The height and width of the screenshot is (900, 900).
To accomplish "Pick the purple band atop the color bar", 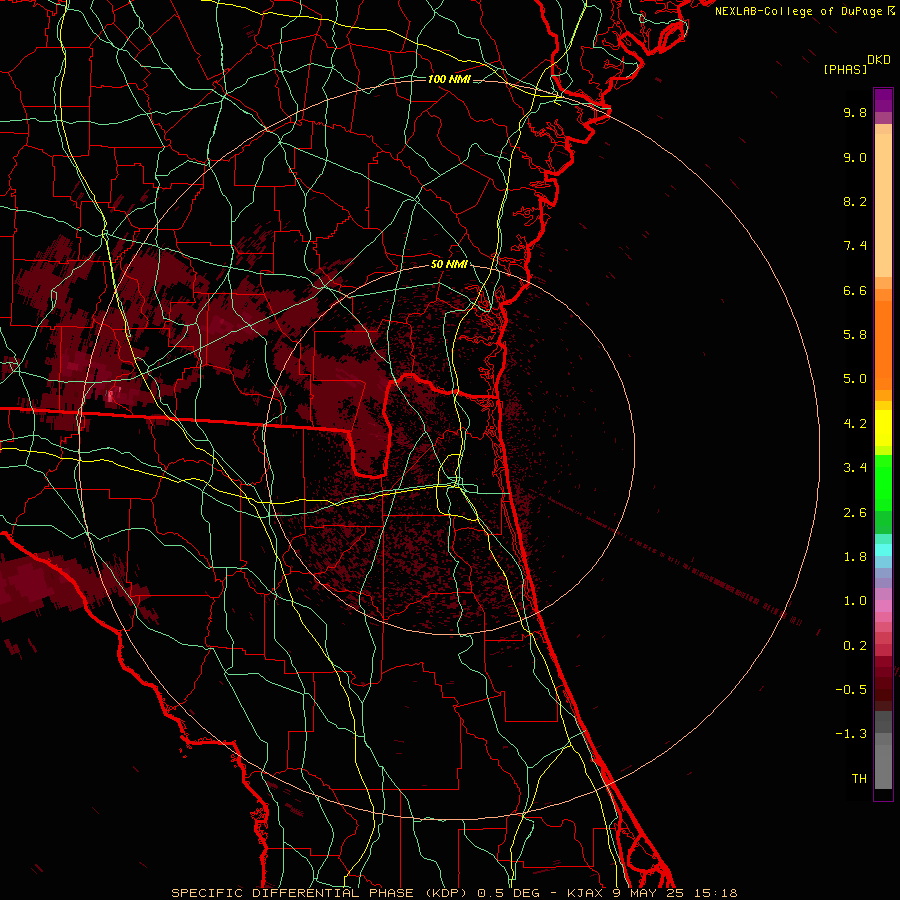I will click(x=883, y=100).
